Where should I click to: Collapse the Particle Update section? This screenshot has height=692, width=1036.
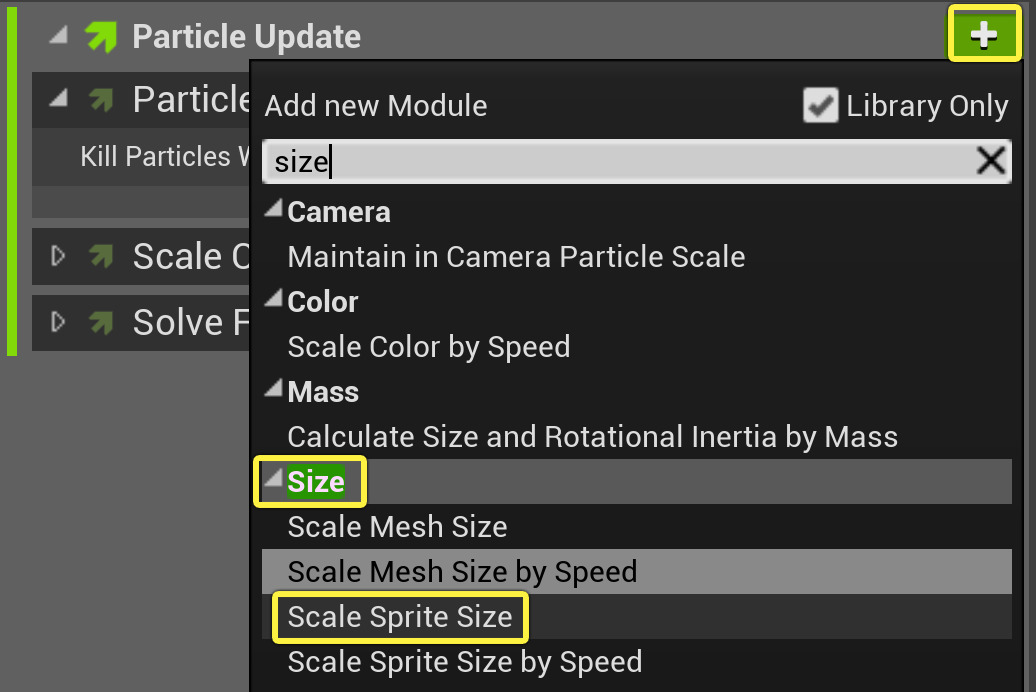pos(59,36)
